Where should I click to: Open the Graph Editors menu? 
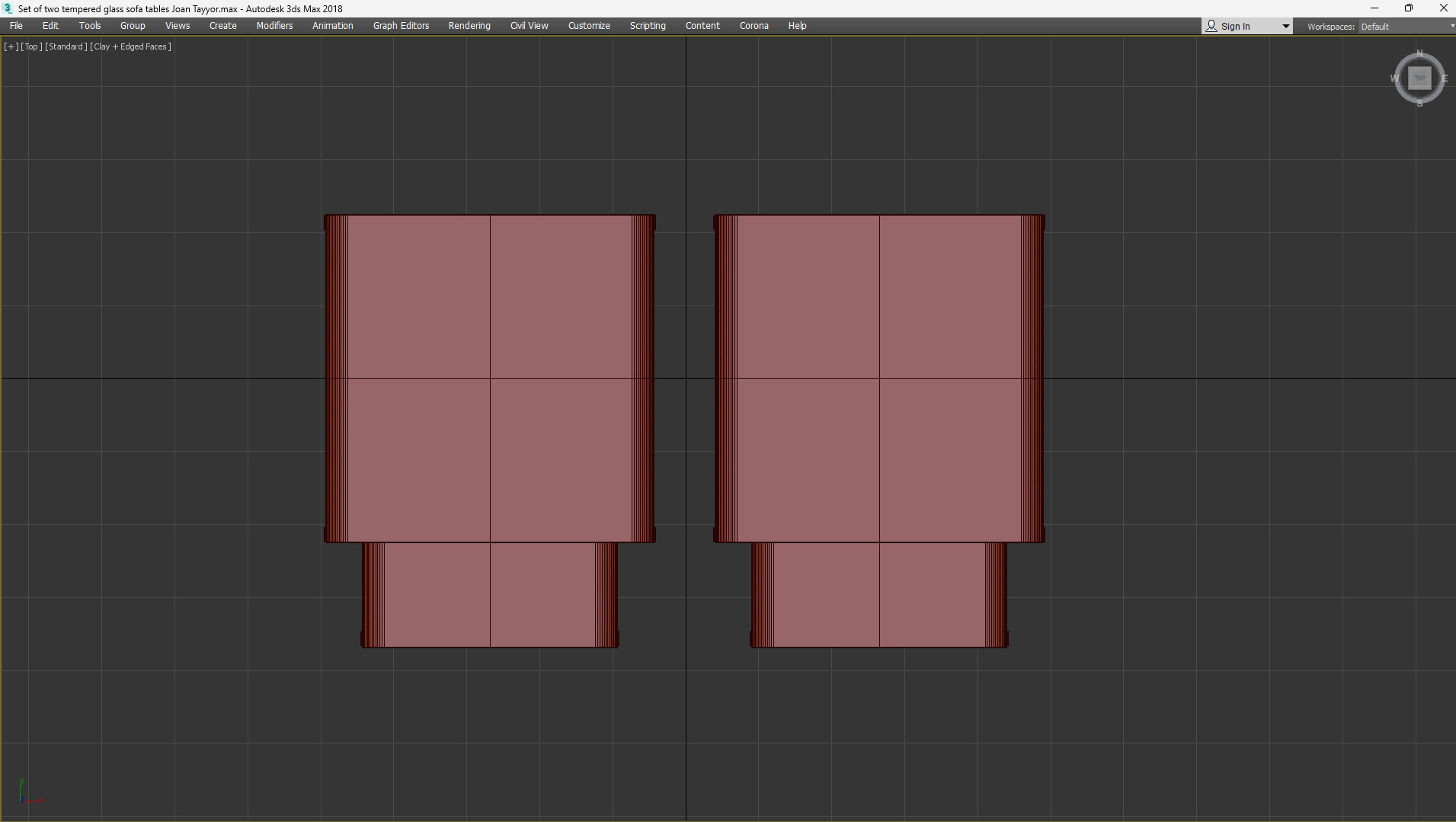[401, 26]
